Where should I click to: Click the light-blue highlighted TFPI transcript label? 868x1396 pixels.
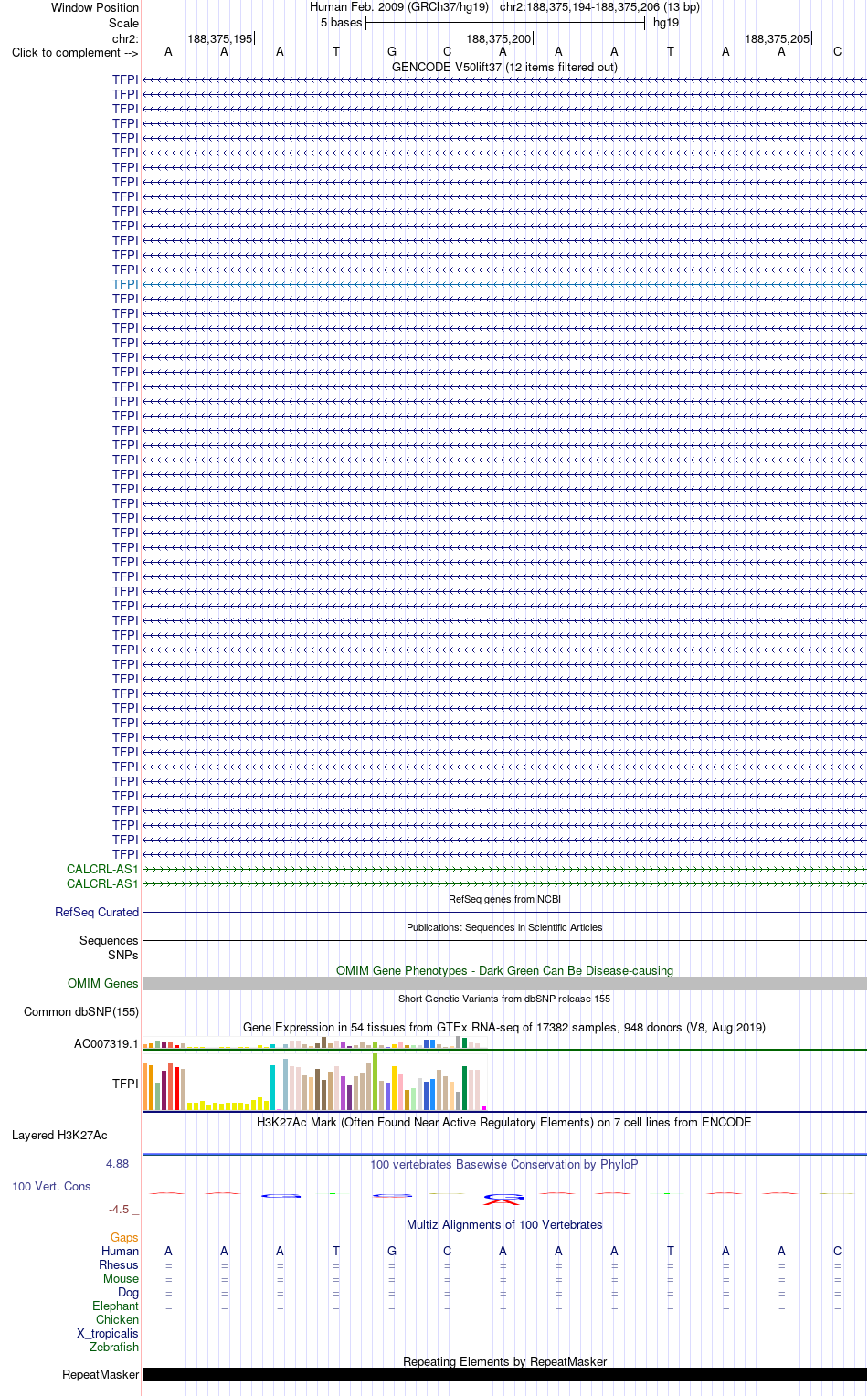pos(125,284)
